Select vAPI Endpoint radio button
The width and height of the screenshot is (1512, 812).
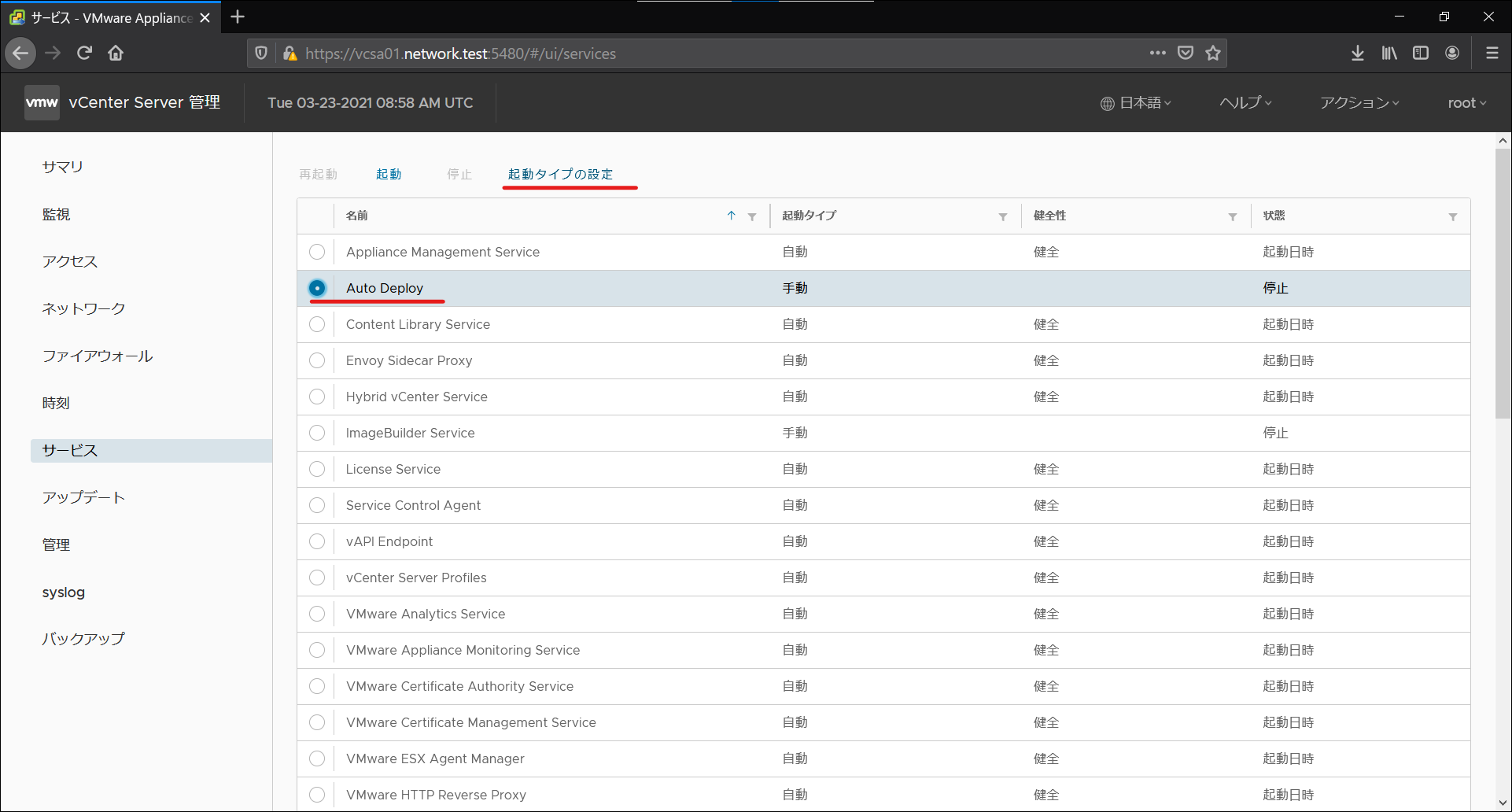[317, 541]
